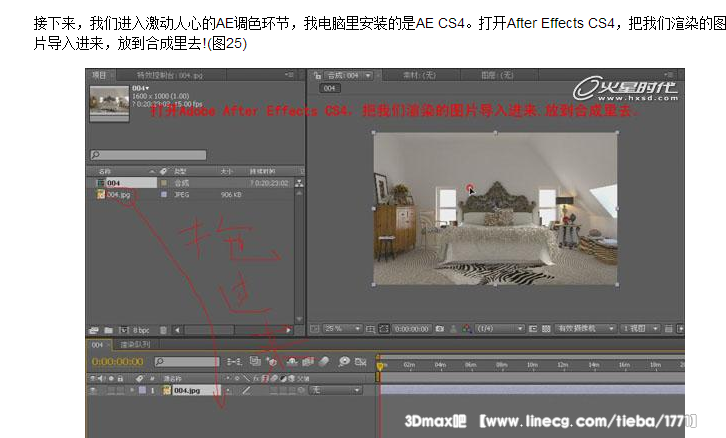Click the viewer current time 0:00:00:00 button

(x=412, y=329)
